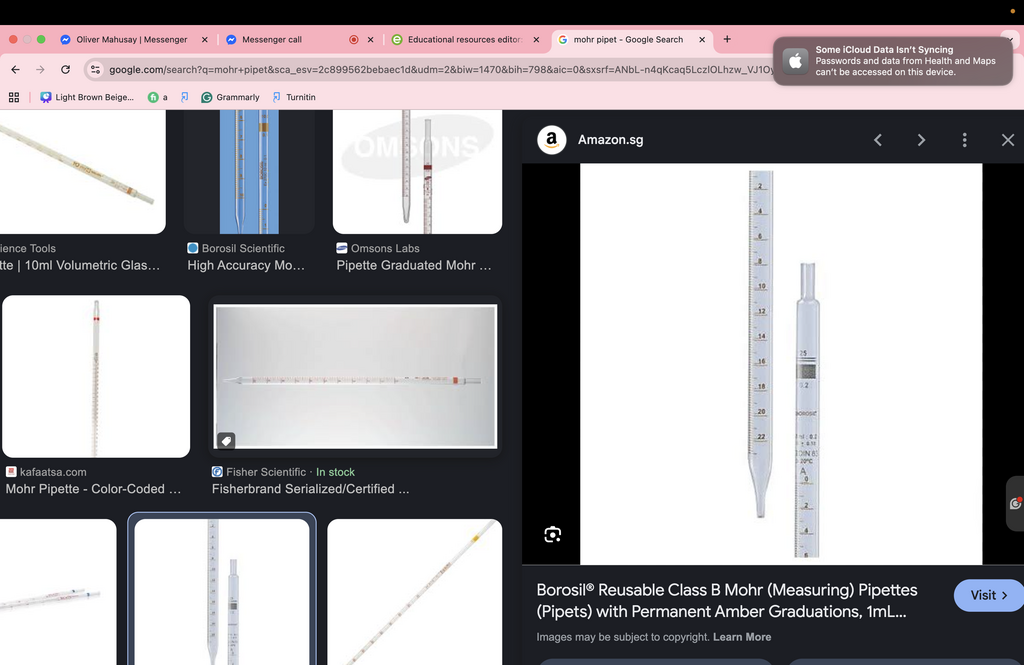Viewport: 1024px width, 665px height.
Task: Go to previous image with left chevron
Action: coord(878,140)
